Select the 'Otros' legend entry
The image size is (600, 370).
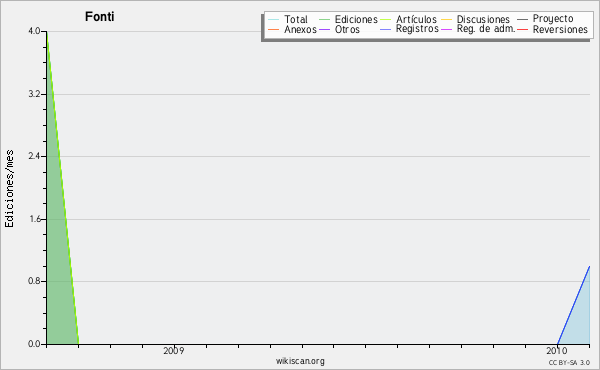347,29
